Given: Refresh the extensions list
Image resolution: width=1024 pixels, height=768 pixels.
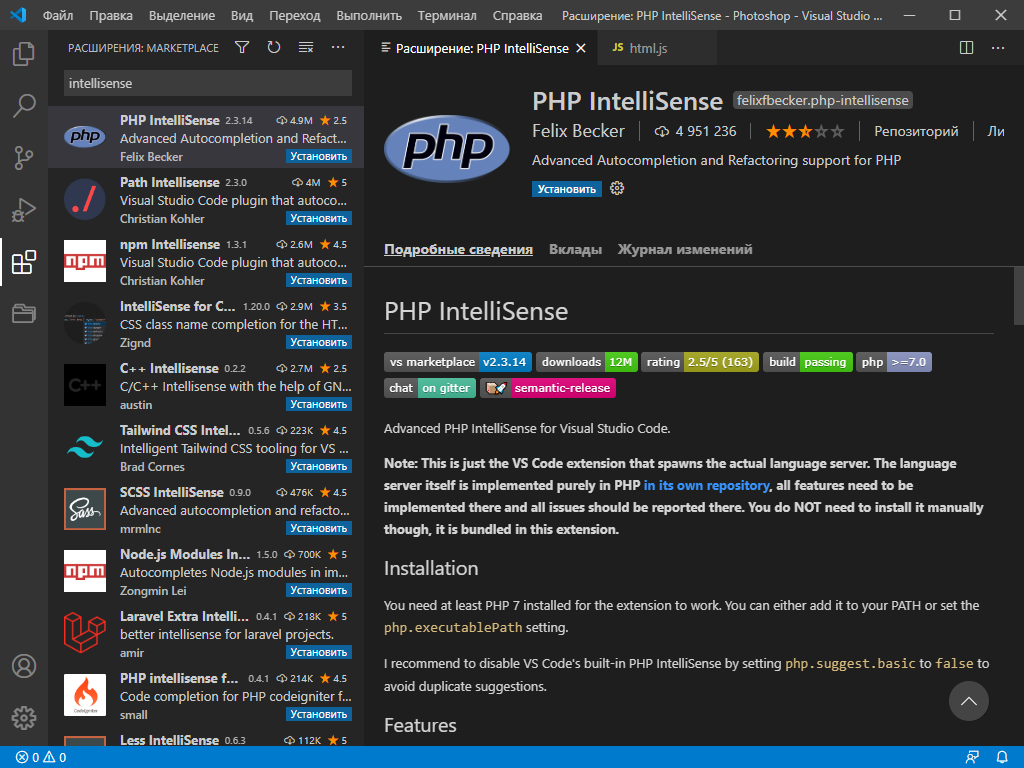Looking at the screenshot, I should [273, 47].
